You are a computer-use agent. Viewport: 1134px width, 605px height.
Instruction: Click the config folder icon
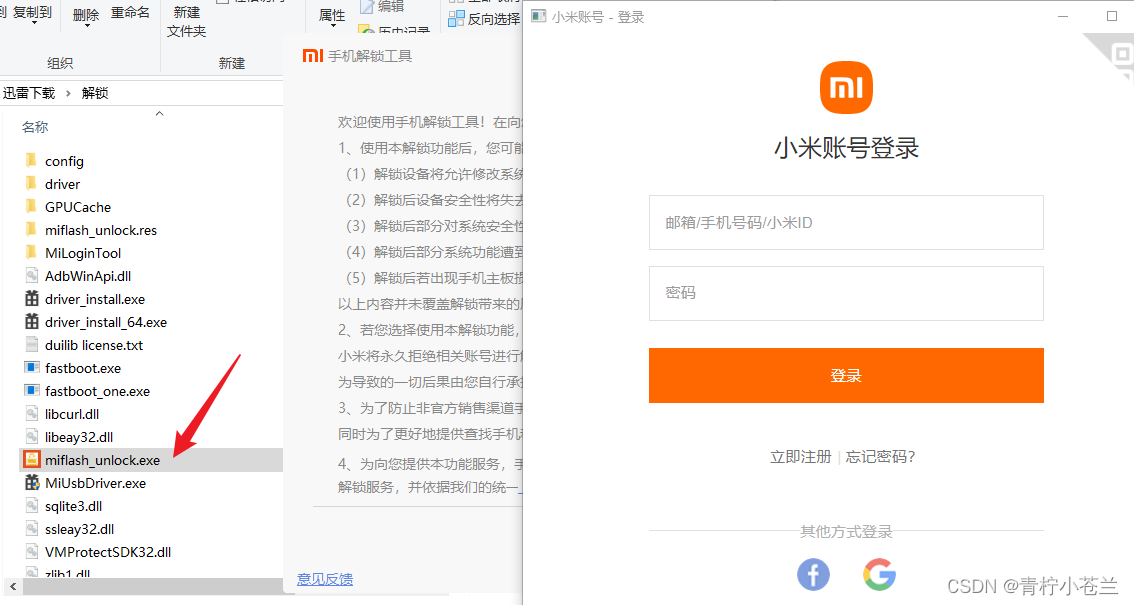pyautogui.click(x=31, y=160)
